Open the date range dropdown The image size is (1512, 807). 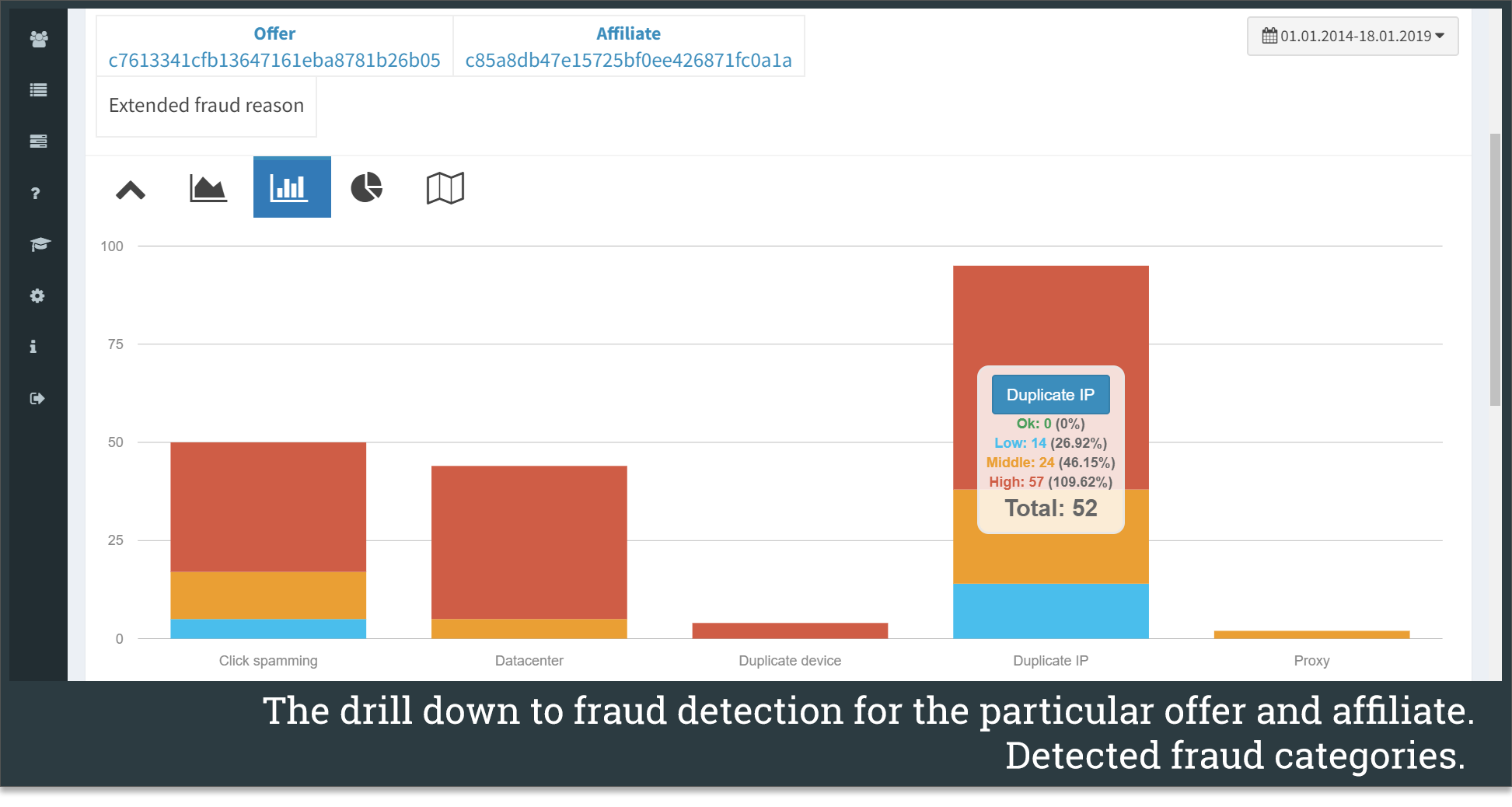pos(1352,36)
